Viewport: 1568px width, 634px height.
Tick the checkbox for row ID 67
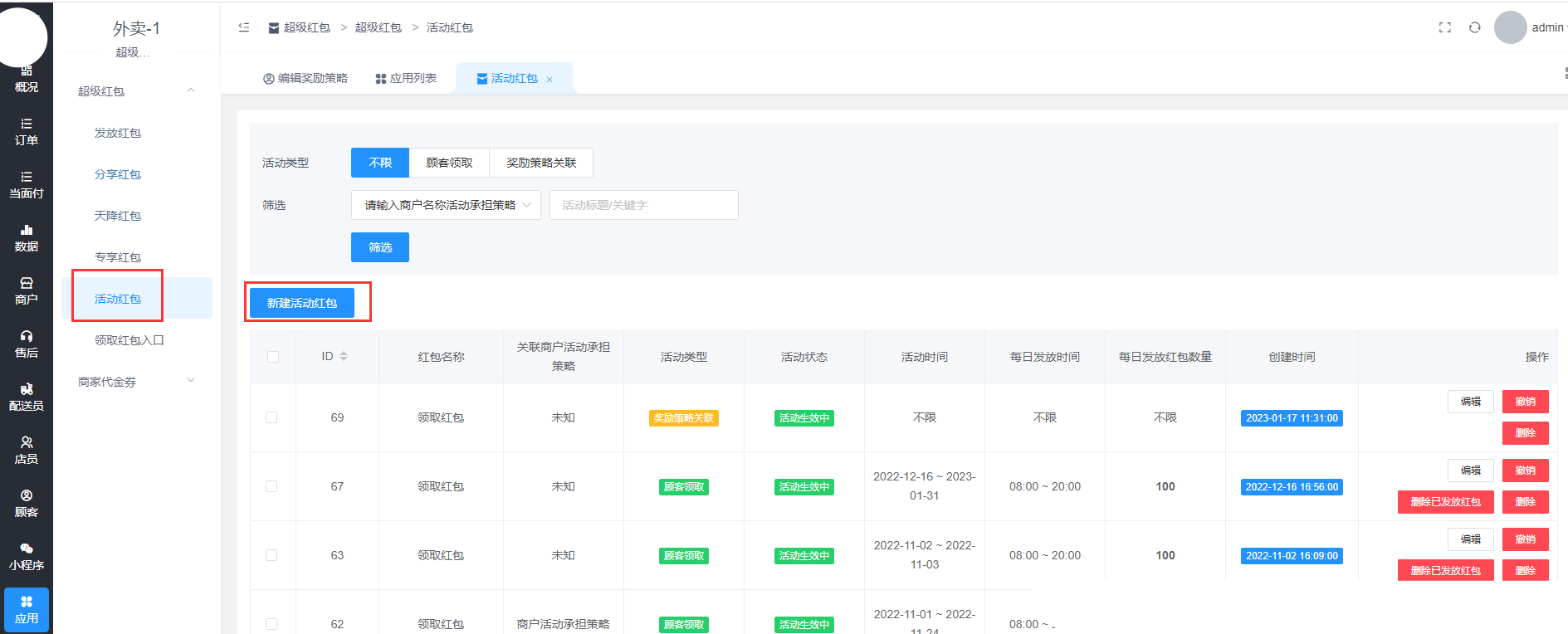pos(271,486)
